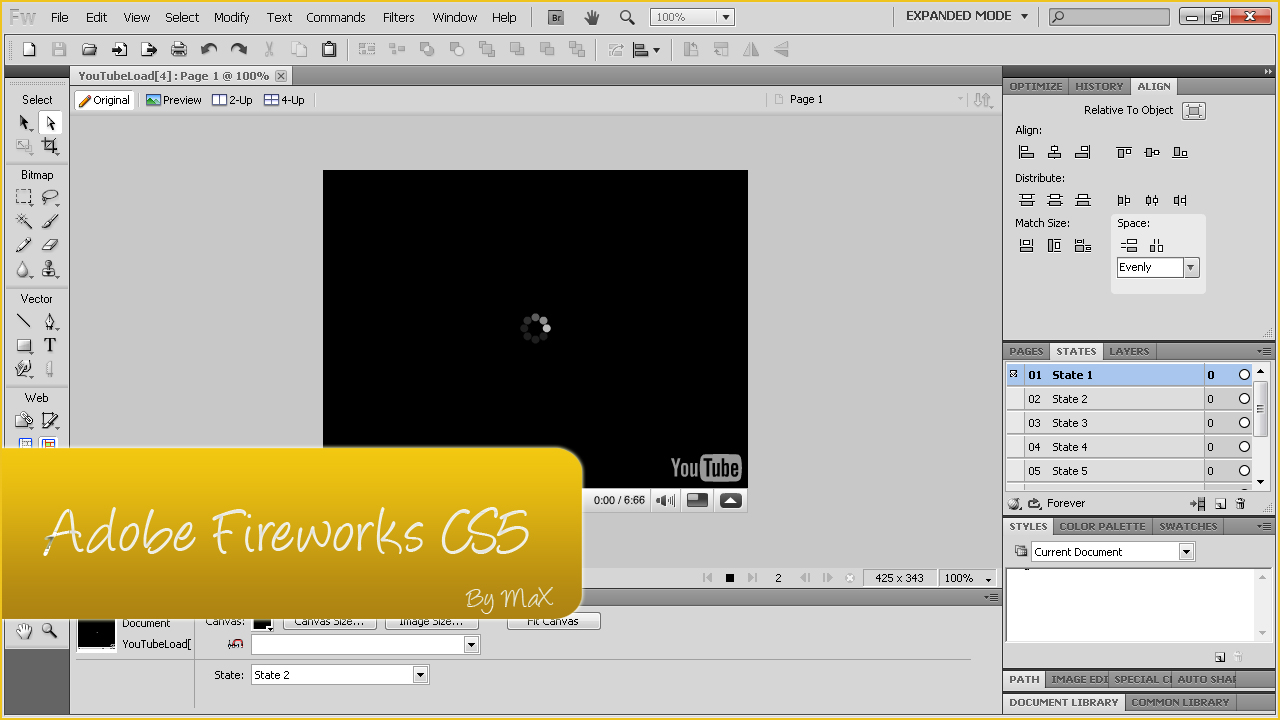
Task: Switch to 2-Up view
Action: pos(233,100)
